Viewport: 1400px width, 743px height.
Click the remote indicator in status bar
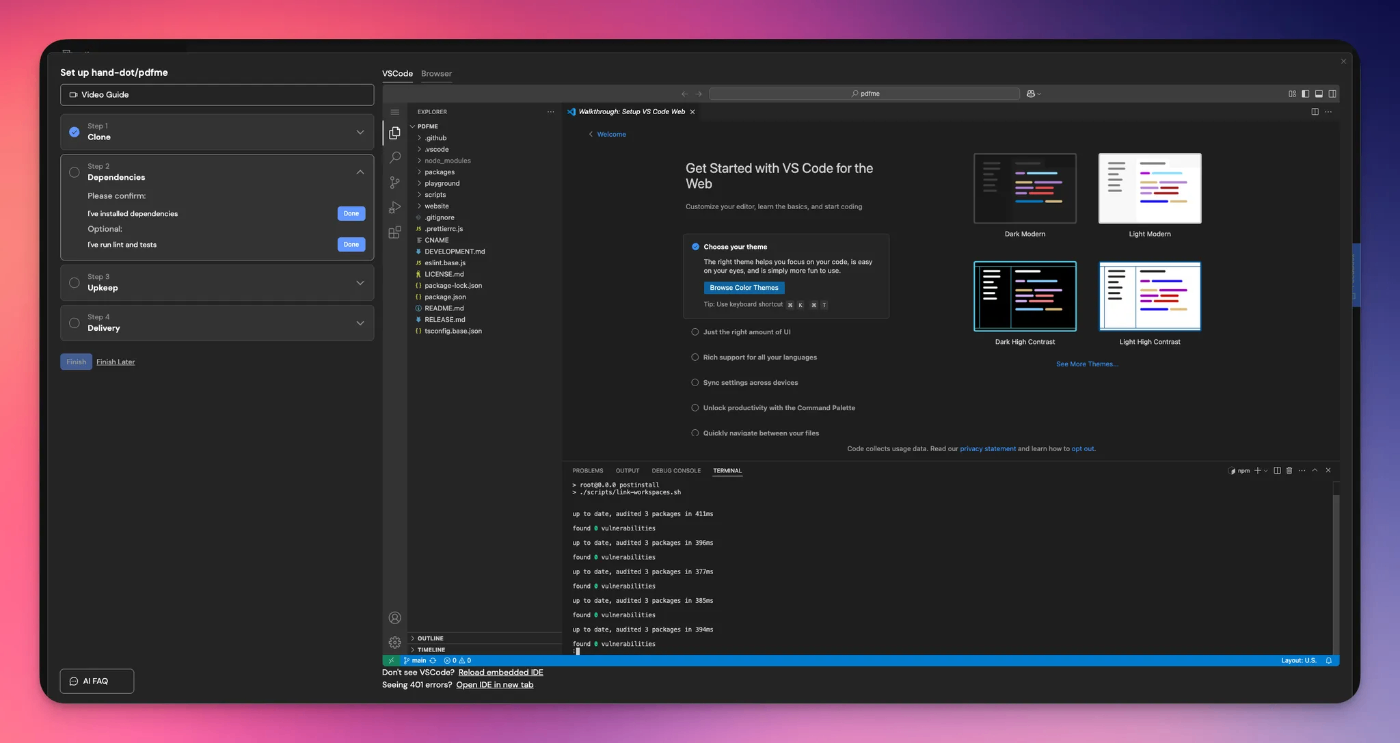[390, 660]
